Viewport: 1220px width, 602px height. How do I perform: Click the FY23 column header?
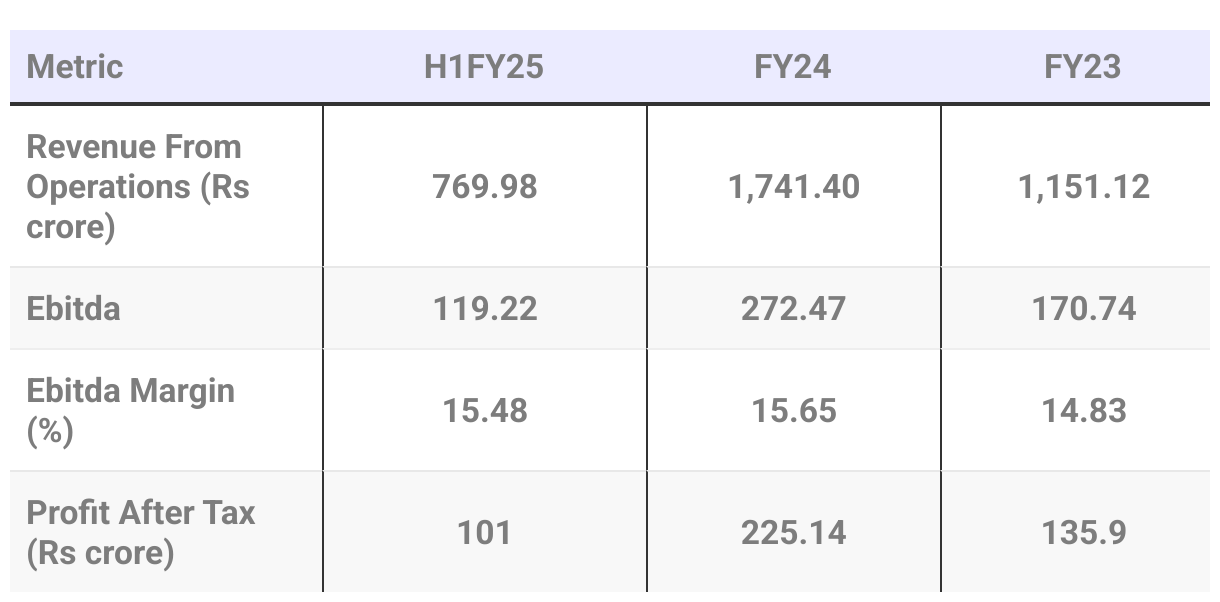[x=1083, y=67]
